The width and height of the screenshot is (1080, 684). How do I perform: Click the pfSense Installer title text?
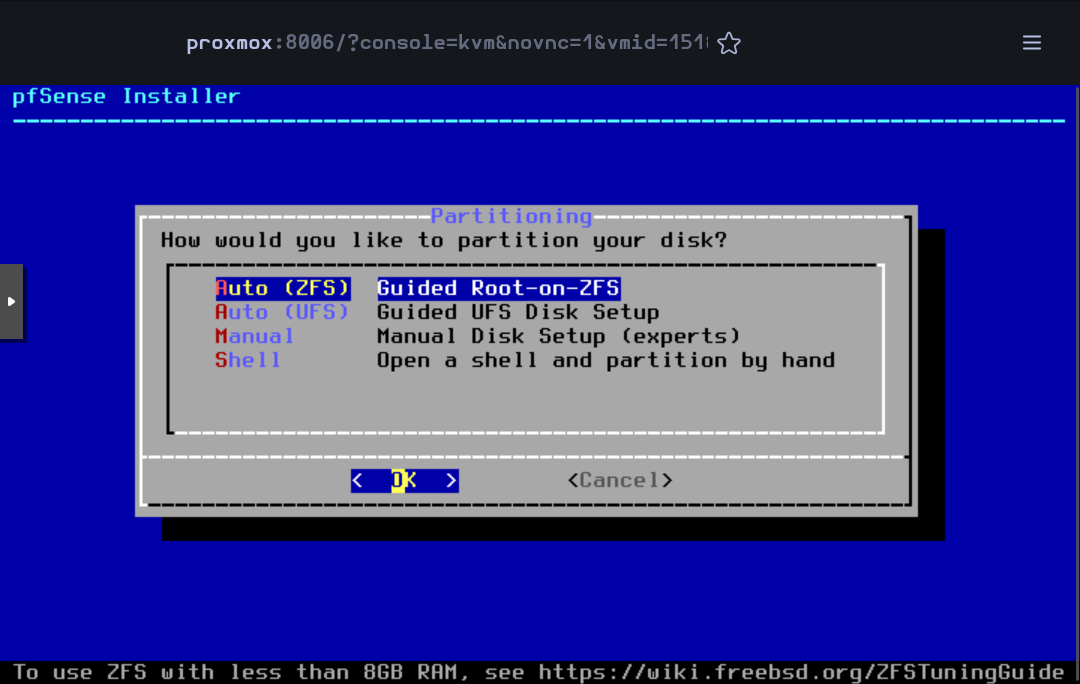126,96
